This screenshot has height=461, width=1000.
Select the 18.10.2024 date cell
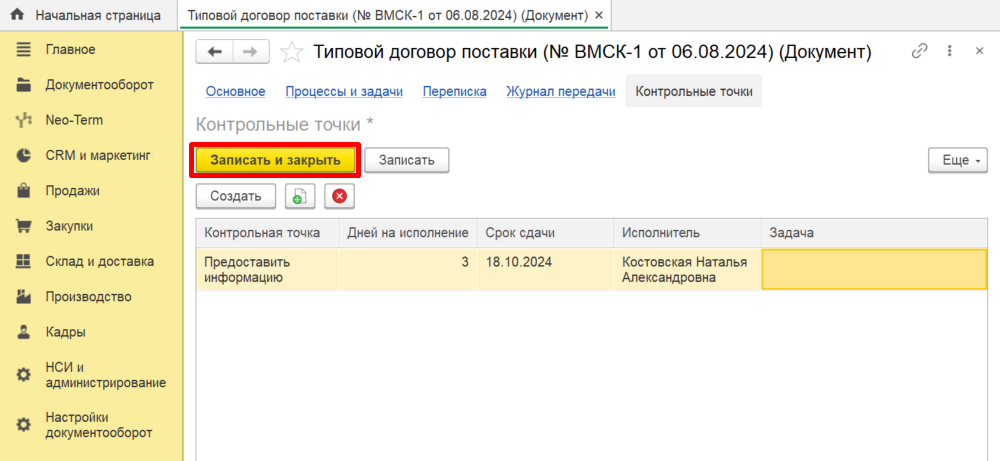click(x=545, y=270)
